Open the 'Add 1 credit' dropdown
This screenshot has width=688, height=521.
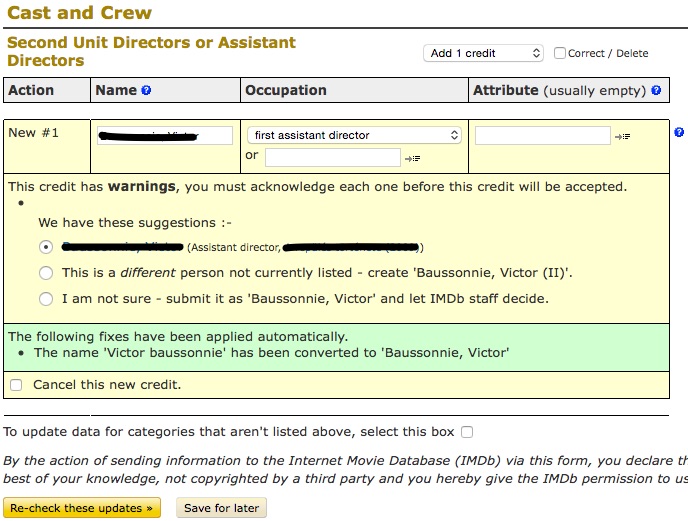click(483, 53)
